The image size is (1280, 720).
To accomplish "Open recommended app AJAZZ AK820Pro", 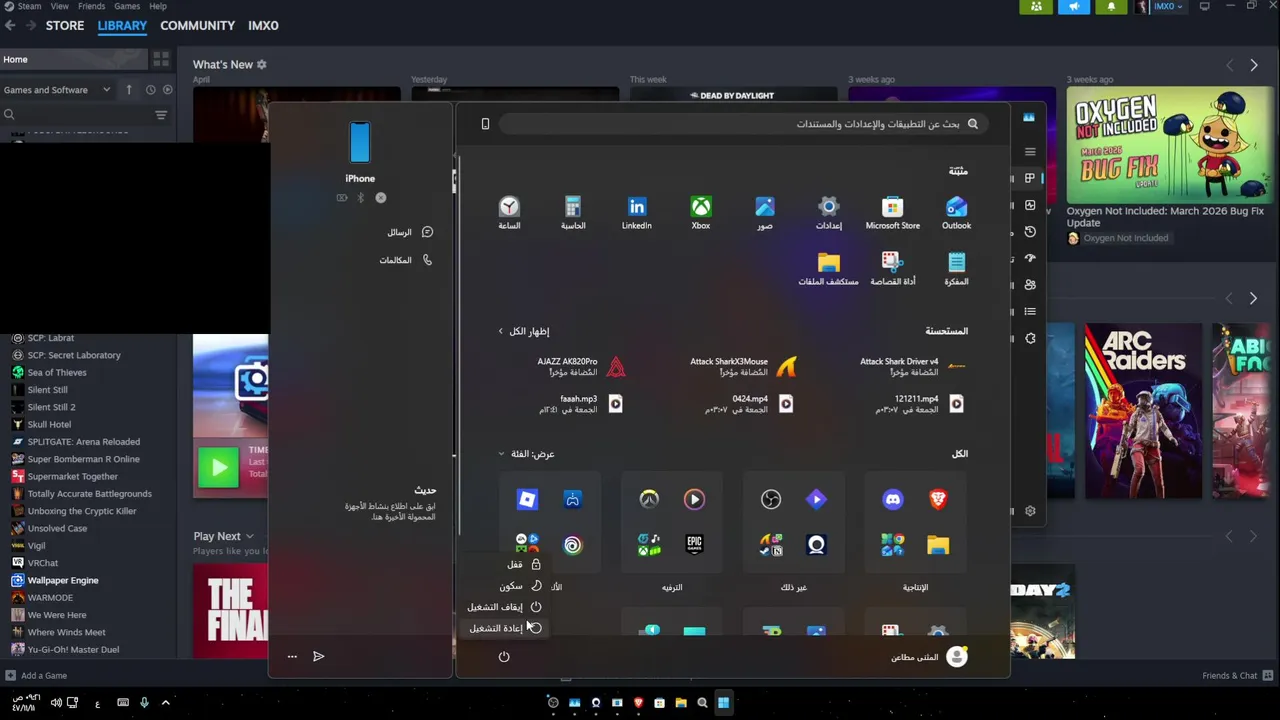I will (582, 367).
